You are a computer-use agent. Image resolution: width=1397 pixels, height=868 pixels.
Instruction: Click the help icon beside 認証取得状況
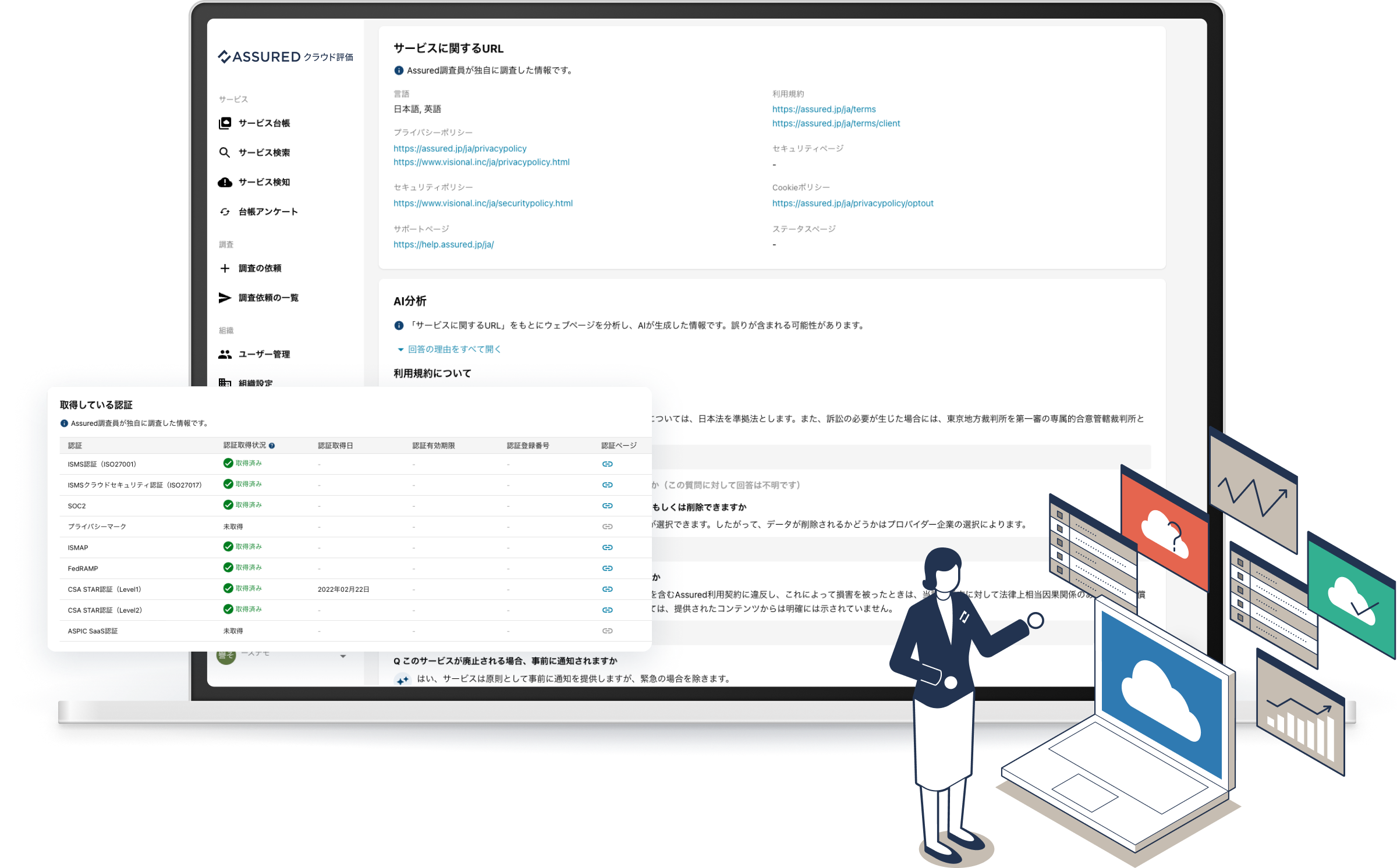[x=272, y=446]
